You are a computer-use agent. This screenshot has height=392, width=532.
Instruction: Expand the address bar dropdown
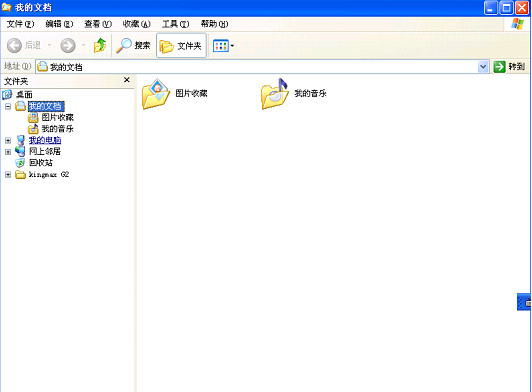coord(483,67)
